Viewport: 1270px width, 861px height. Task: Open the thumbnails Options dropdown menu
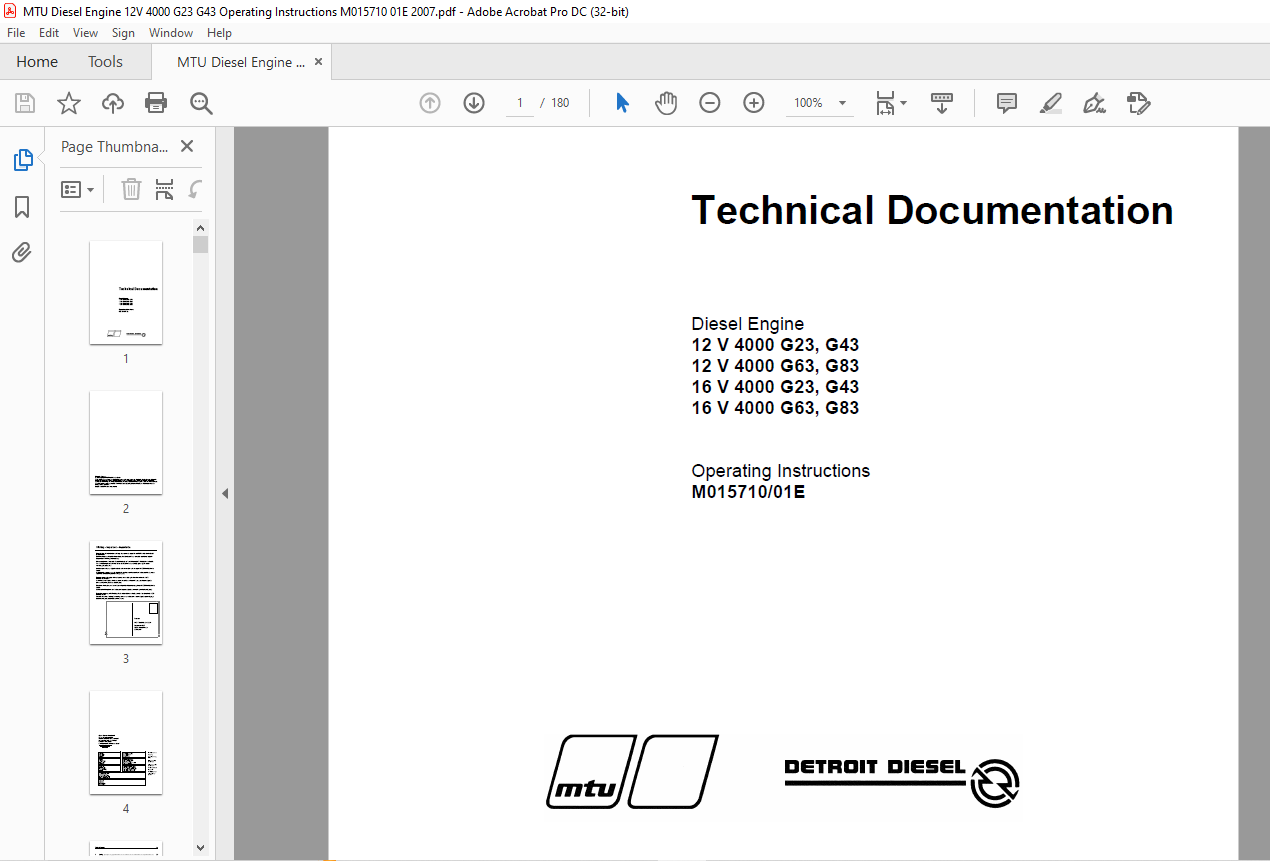78,189
